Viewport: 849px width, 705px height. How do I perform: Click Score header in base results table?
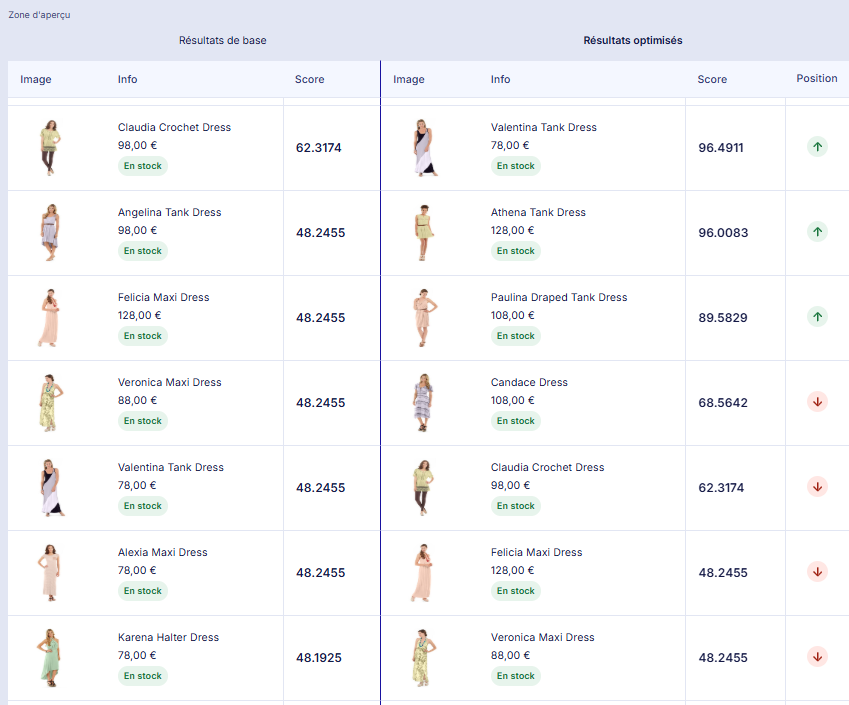tap(309, 80)
